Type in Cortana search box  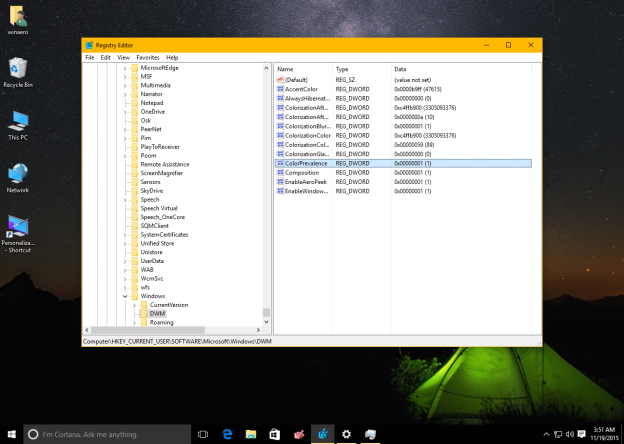[x=100, y=434]
